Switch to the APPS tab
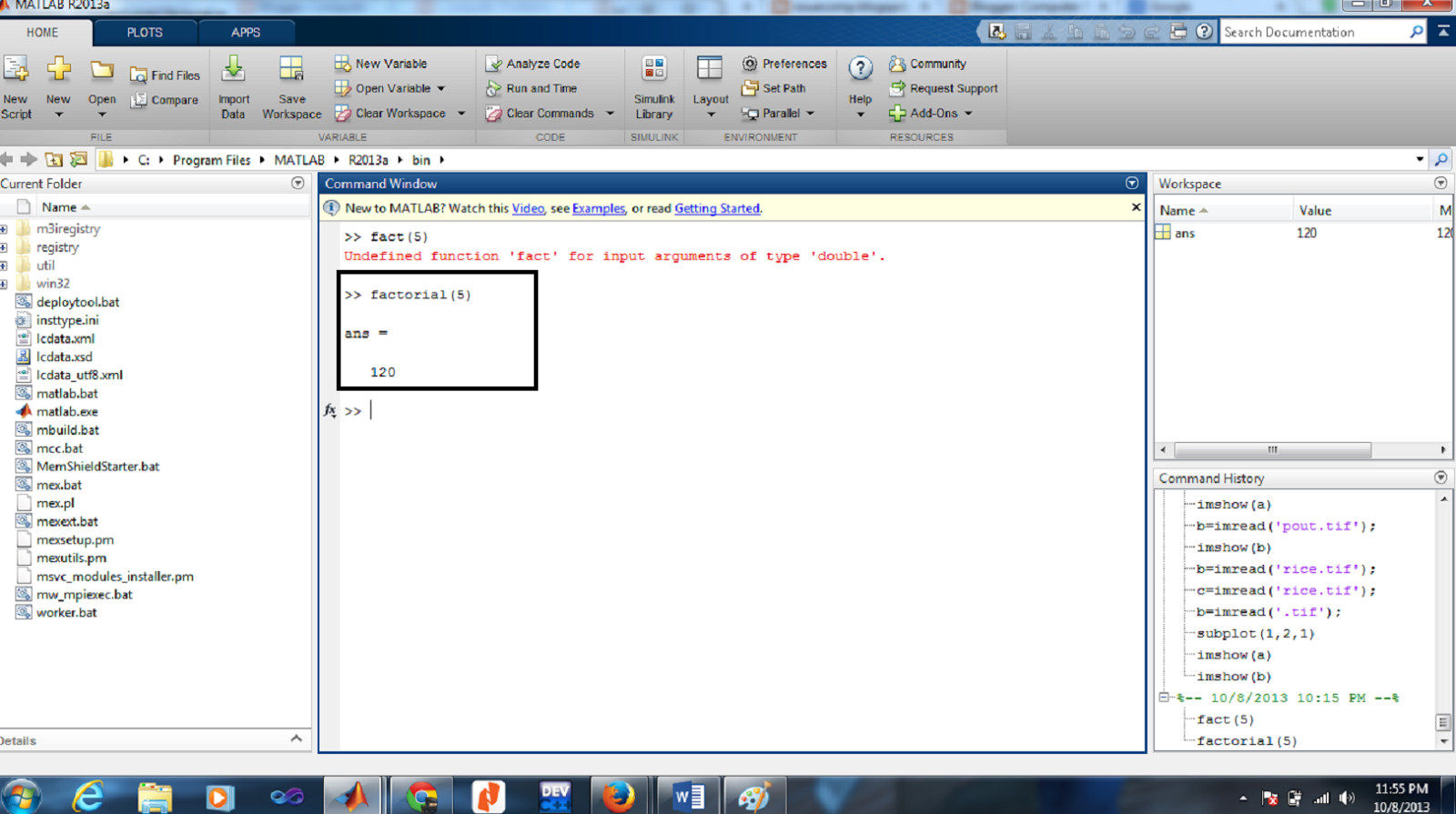This screenshot has width=1456, height=814. 246,32
